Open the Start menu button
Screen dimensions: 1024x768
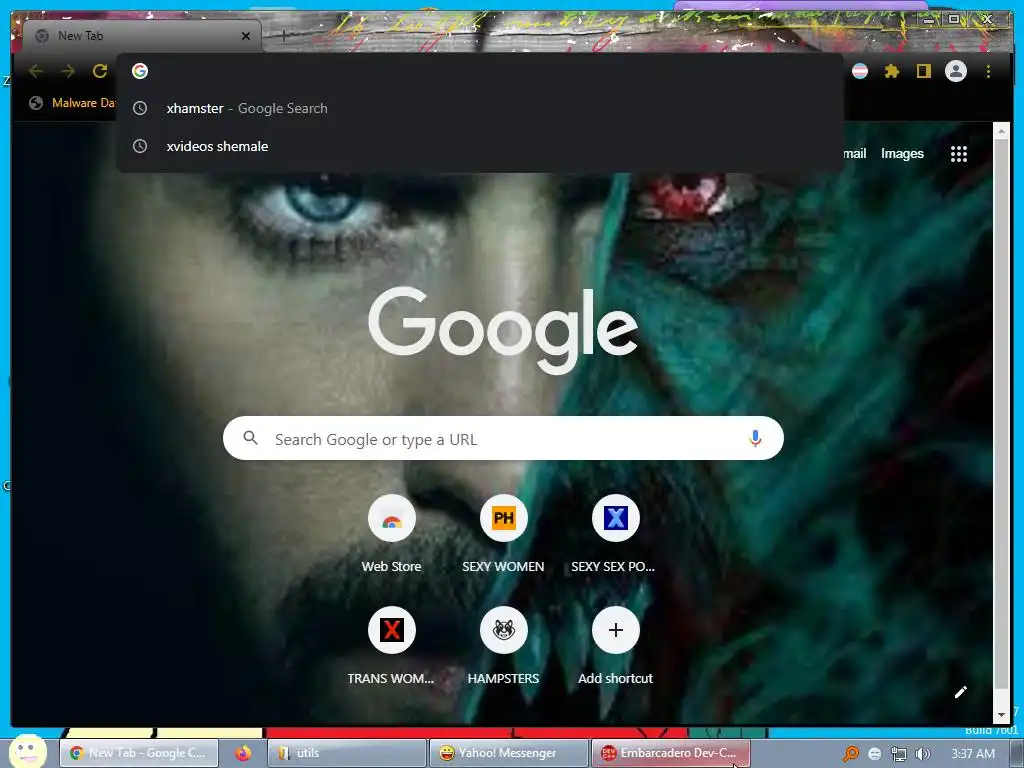[27, 752]
